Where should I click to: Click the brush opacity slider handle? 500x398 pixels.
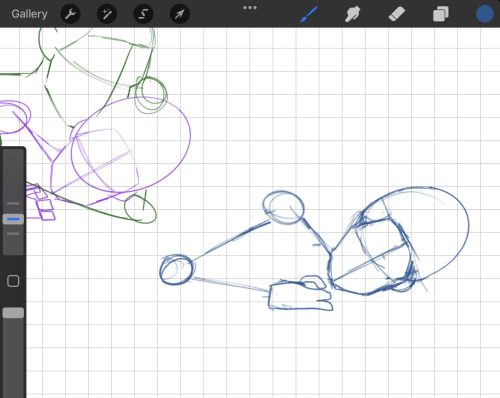pos(13,313)
